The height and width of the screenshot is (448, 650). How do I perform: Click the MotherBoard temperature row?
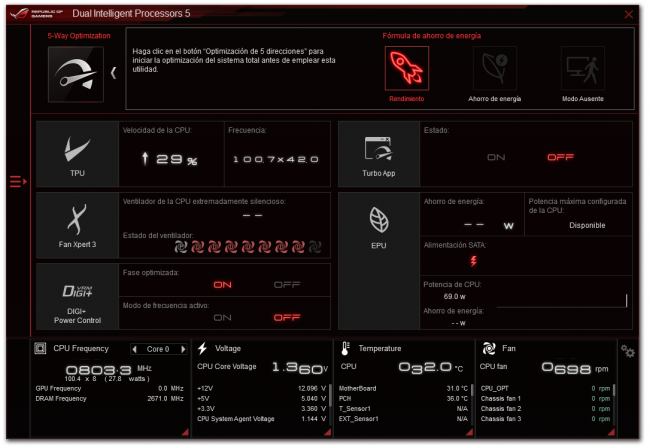coord(403,389)
